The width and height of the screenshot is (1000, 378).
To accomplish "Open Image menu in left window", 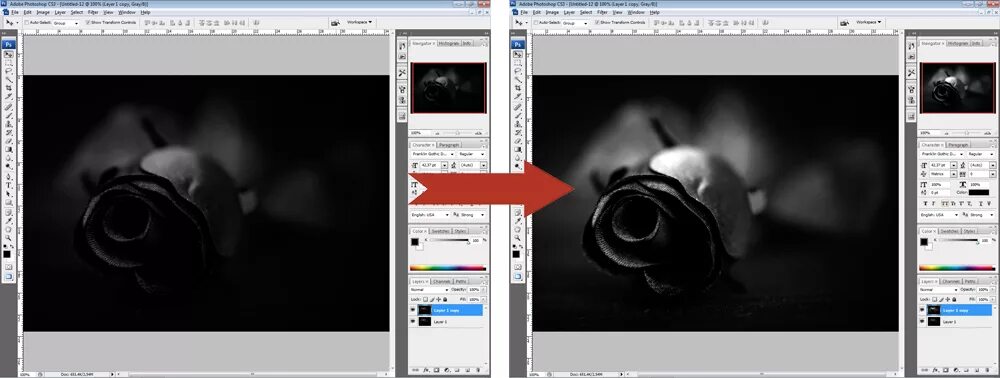I will [43, 12].
